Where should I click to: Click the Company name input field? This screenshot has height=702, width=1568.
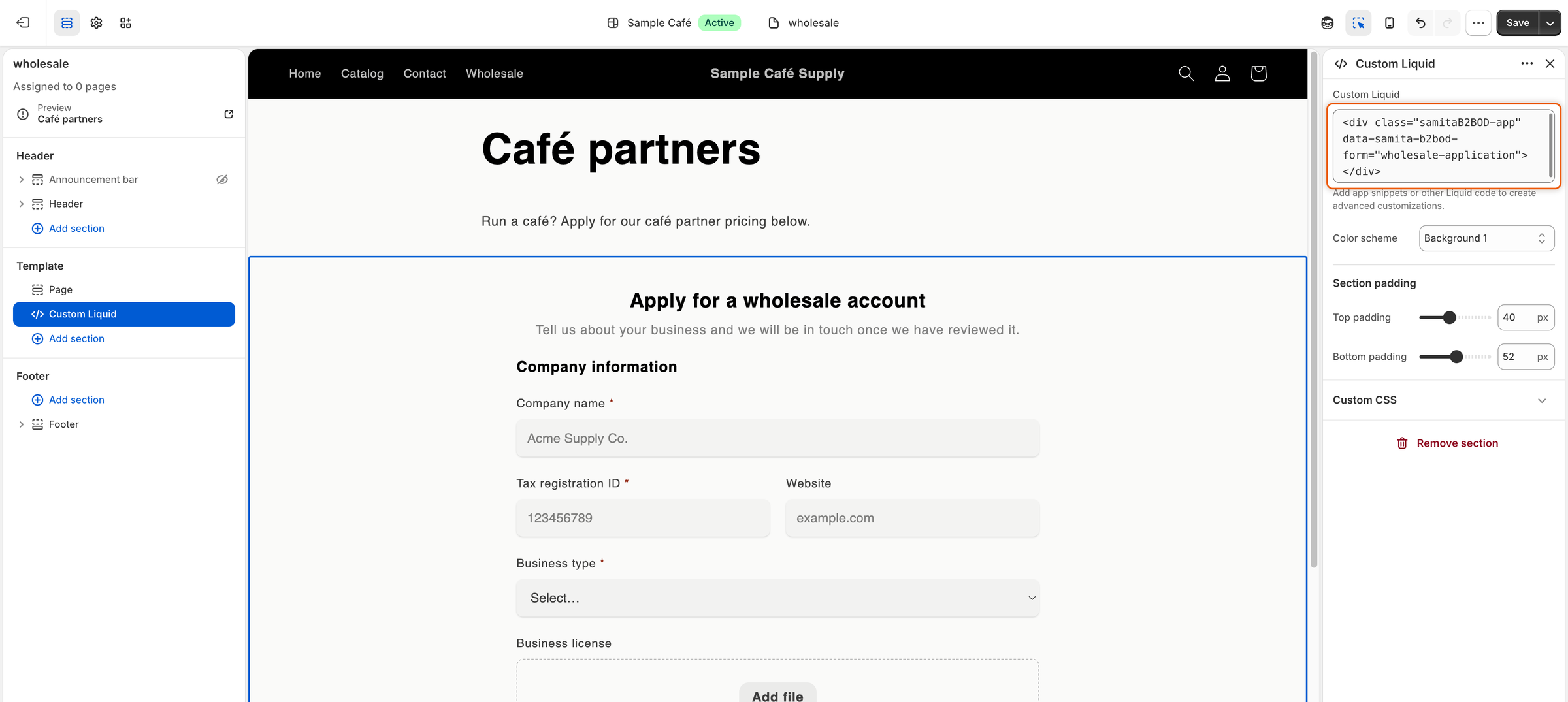point(777,438)
